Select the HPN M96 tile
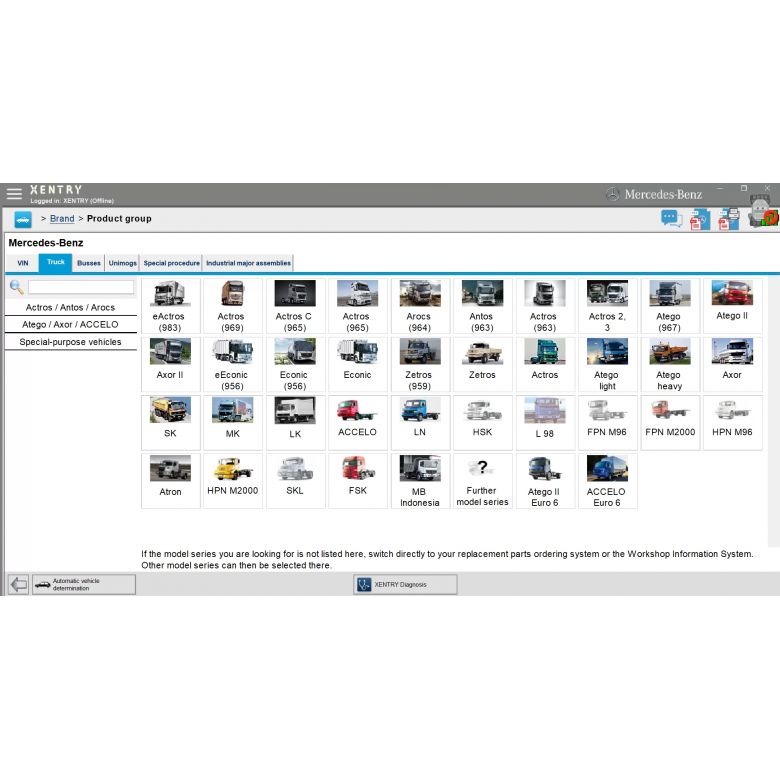780x780 pixels. click(732, 423)
